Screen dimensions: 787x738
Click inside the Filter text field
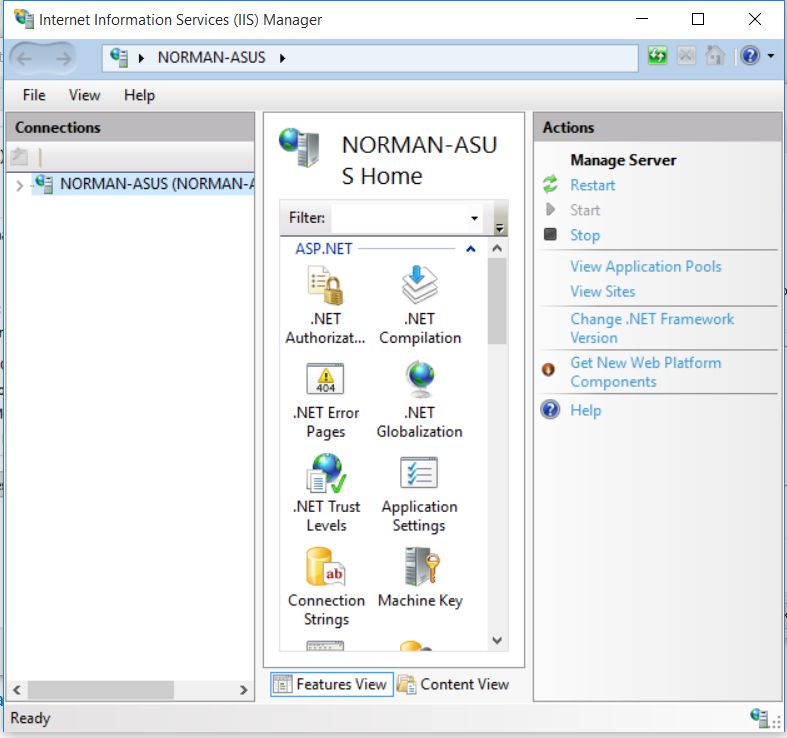pyautogui.click(x=400, y=218)
